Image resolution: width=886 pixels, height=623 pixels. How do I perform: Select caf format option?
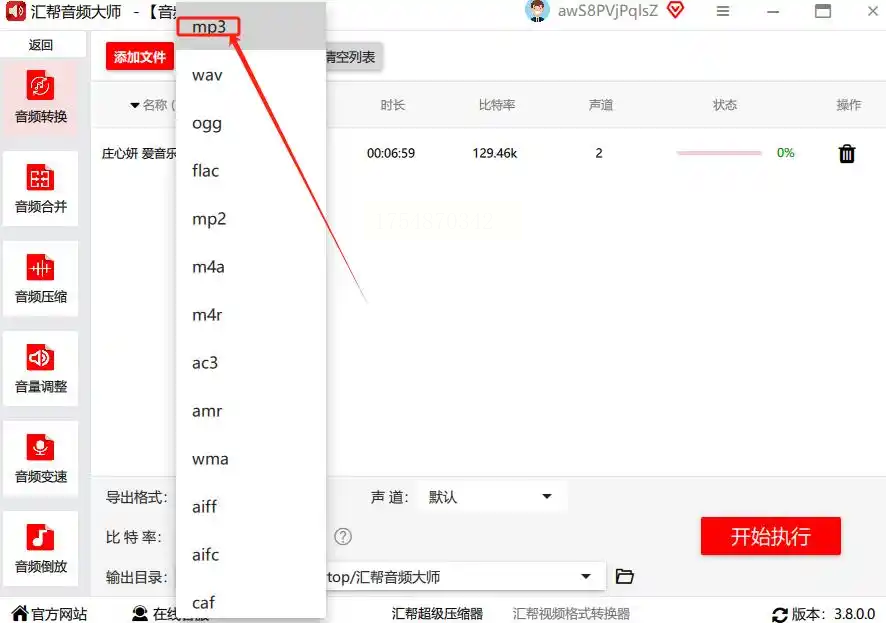251,602
